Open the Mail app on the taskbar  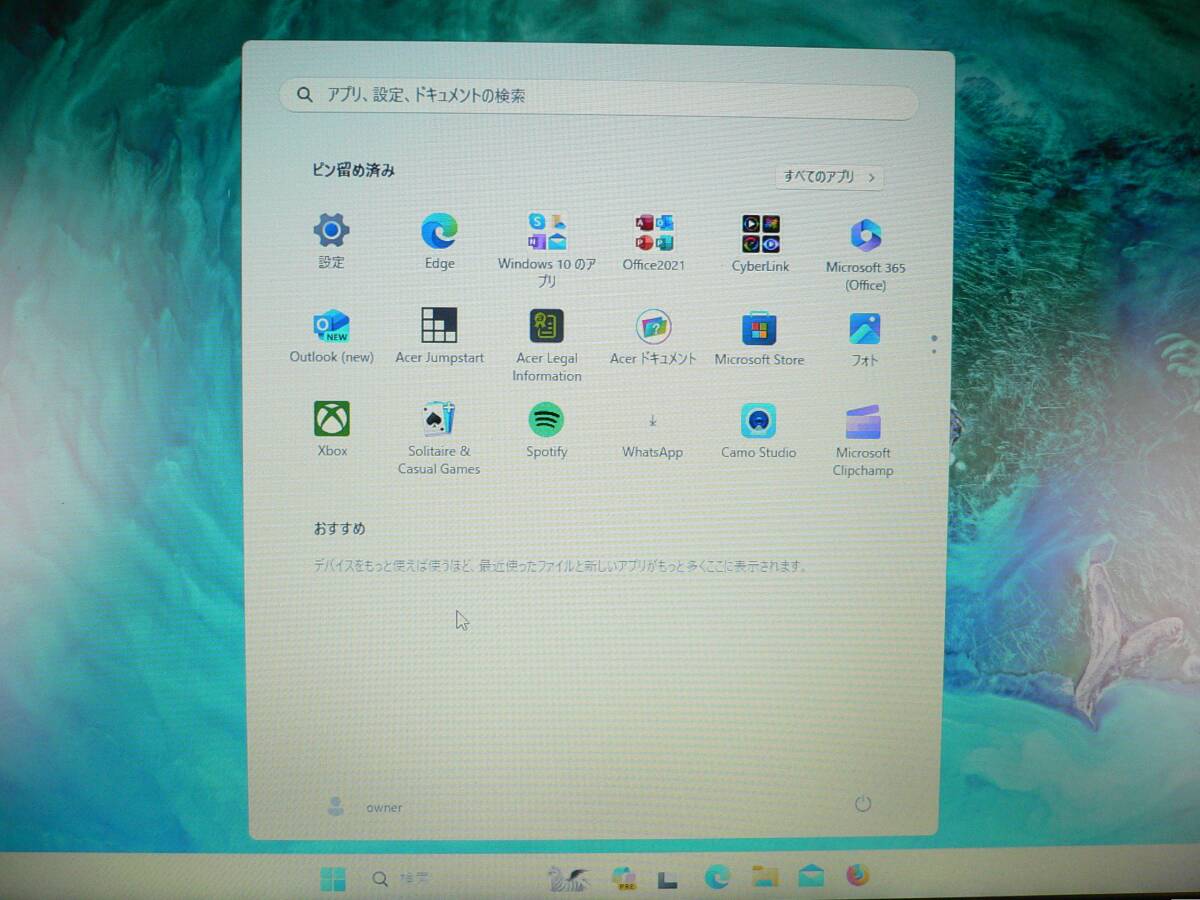click(811, 877)
